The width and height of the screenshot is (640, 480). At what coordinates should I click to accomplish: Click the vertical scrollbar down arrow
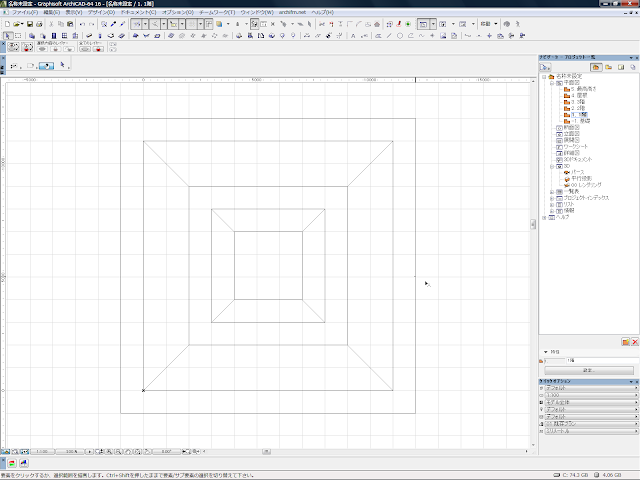[533, 445]
